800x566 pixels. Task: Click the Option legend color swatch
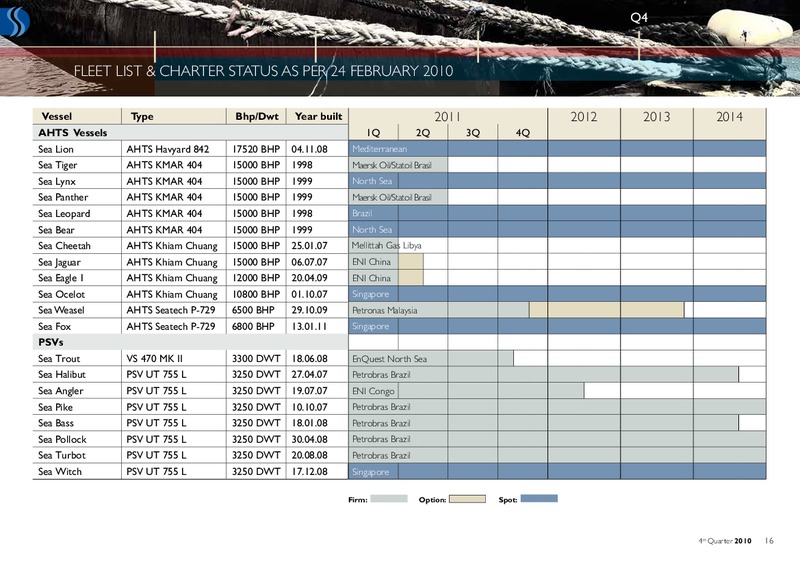tap(467, 499)
